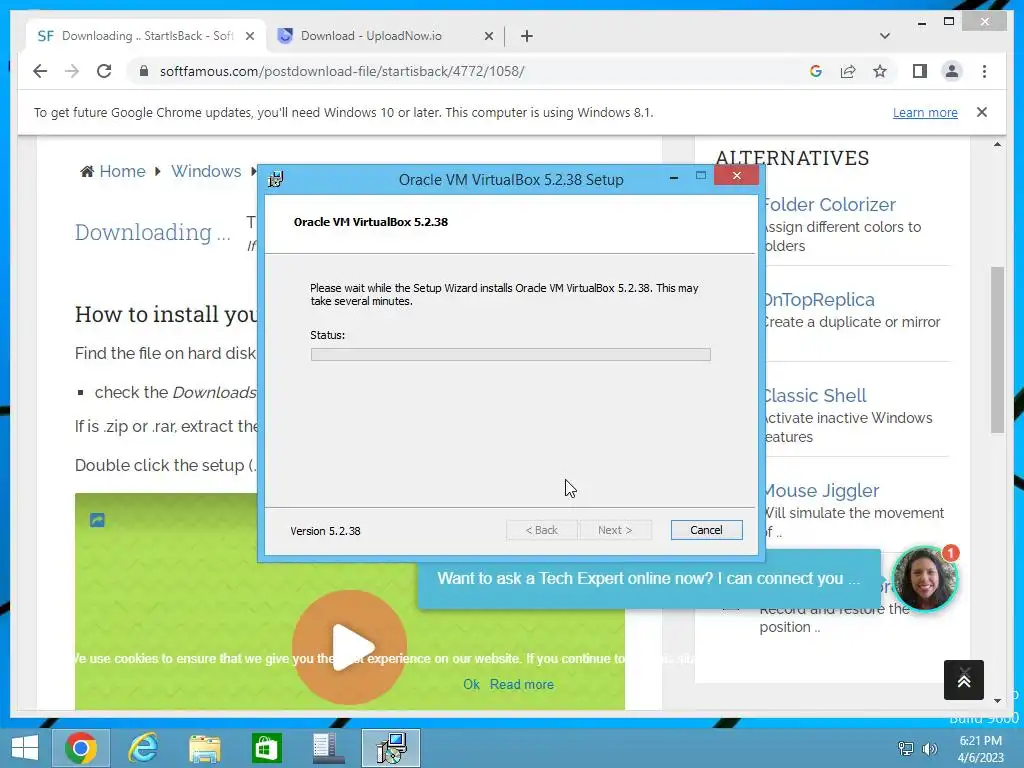Image resolution: width=1024 pixels, height=768 pixels.
Task: Go back to previous page in Chrome
Action: [40, 71]
